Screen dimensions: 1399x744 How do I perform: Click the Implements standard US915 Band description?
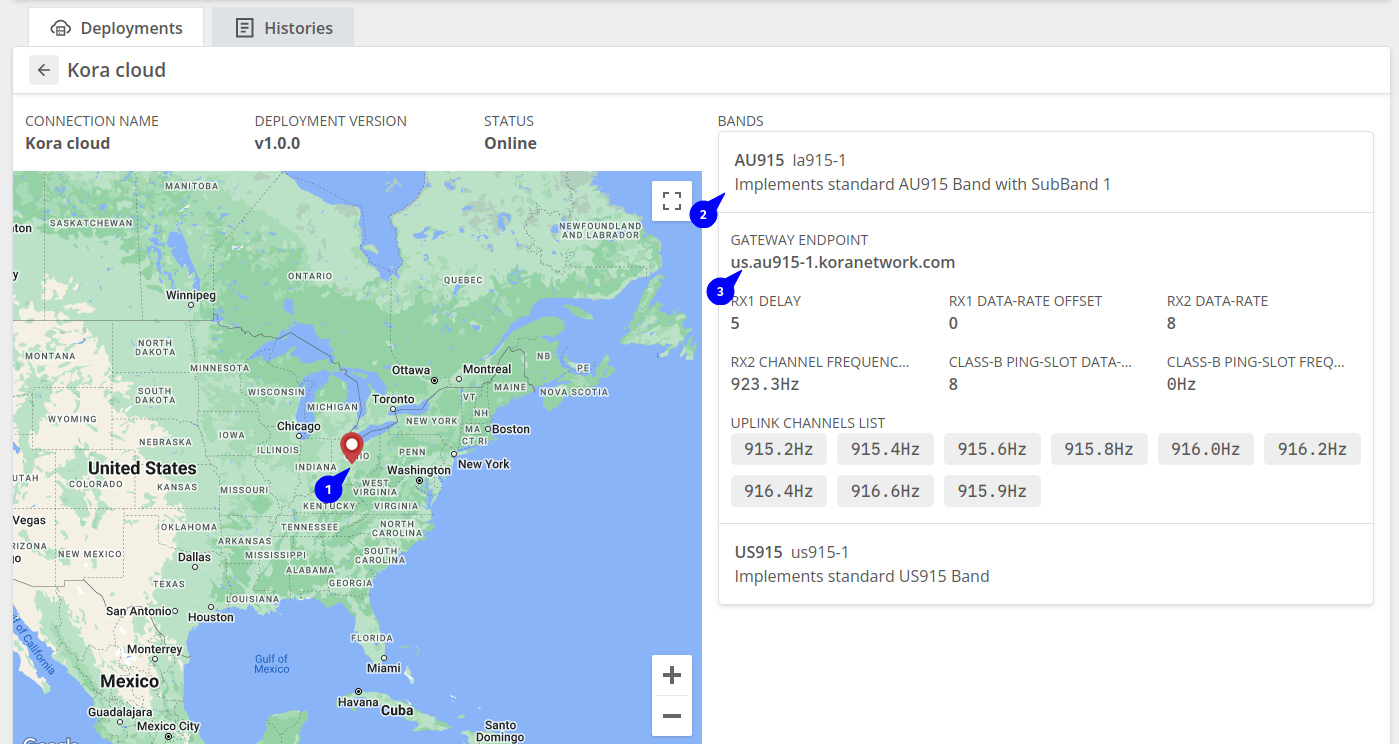[862, 576]
